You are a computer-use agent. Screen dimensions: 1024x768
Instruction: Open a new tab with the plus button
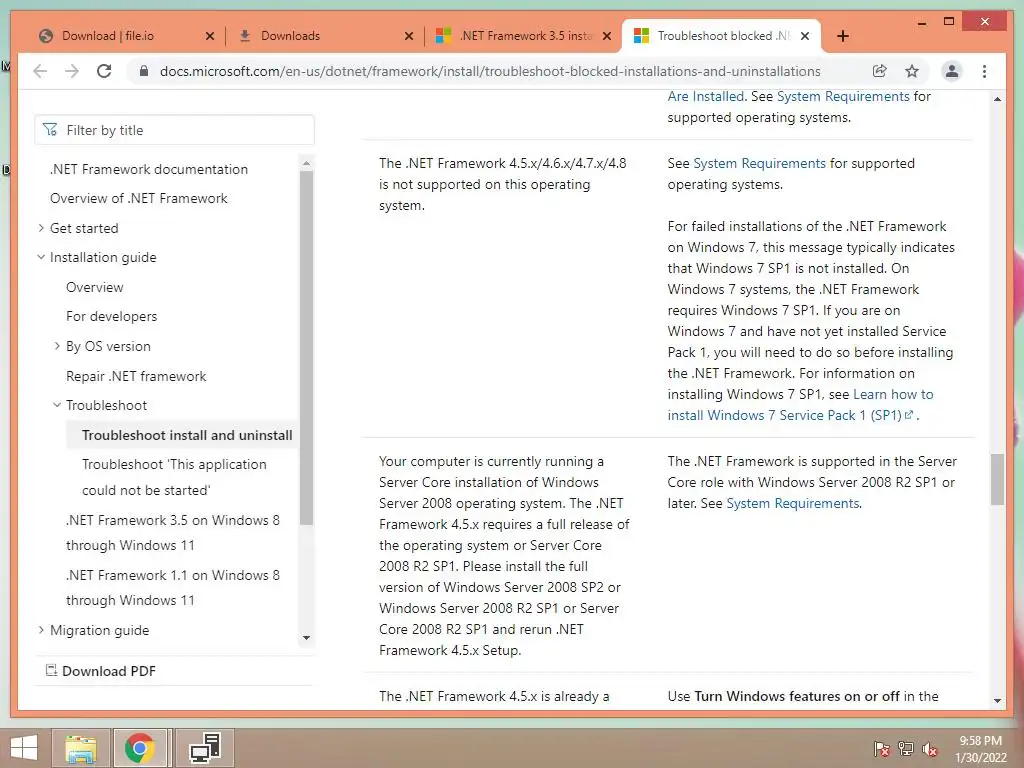point(843,36)
